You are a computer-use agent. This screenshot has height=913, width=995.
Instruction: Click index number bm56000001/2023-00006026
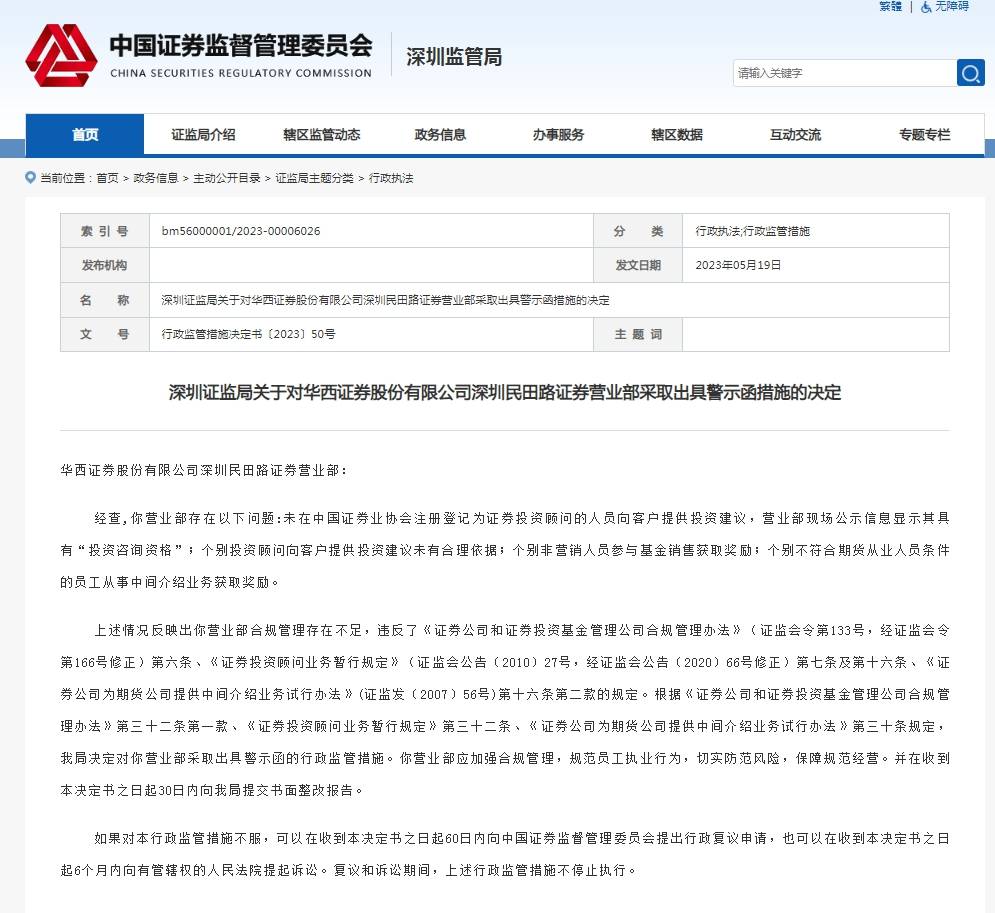pyautogui.click(x=241, y=231)
